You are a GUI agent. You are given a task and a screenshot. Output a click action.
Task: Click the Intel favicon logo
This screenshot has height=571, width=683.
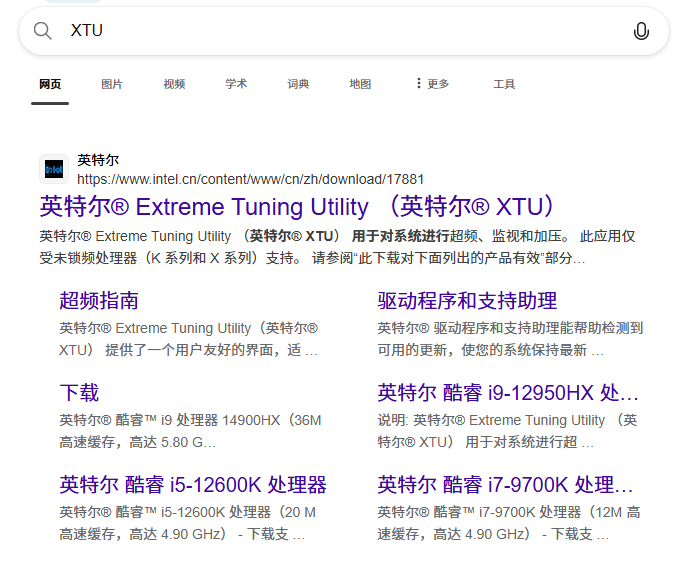click(54, 169)
